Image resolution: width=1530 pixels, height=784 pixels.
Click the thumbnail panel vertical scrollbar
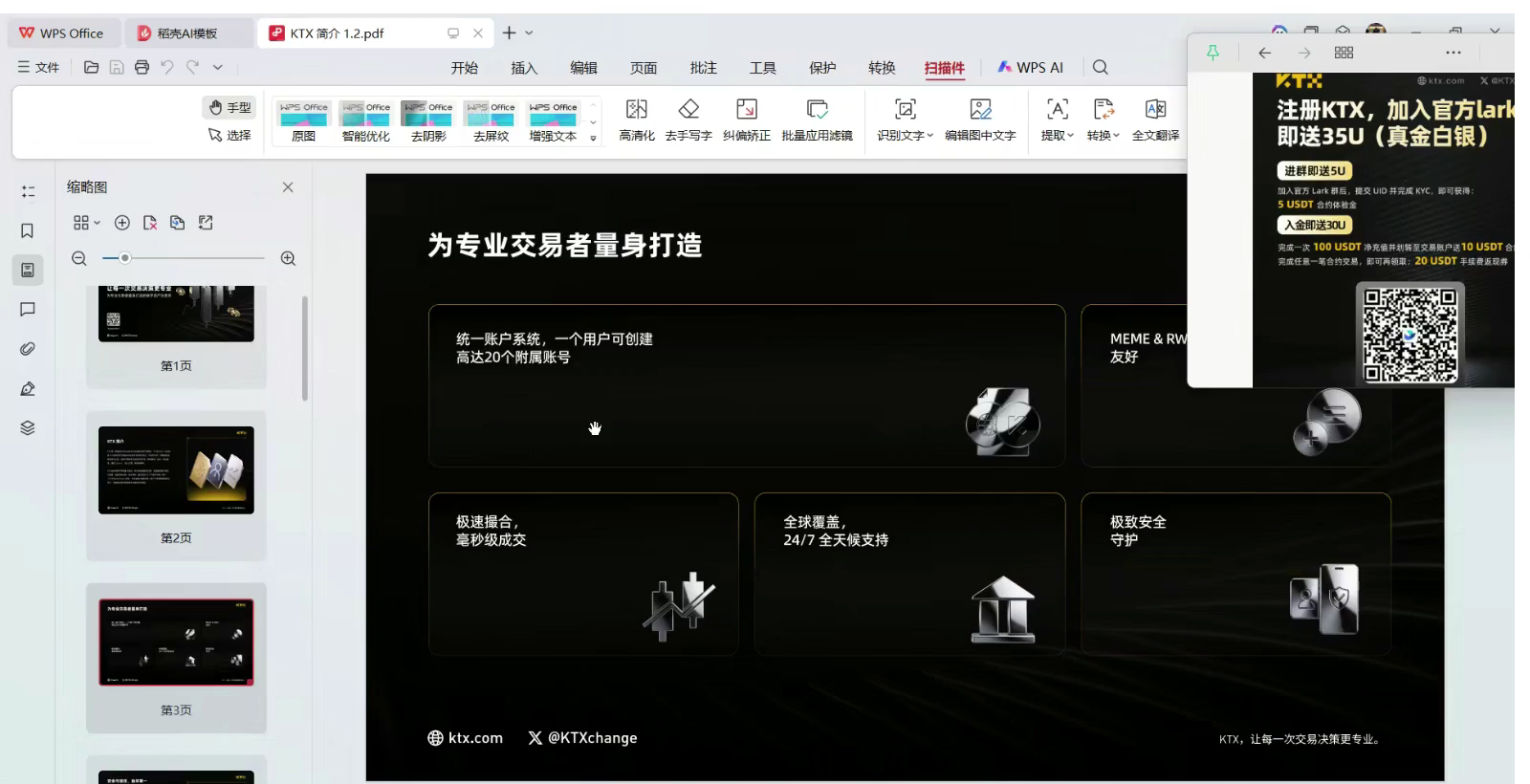(305, 348)
